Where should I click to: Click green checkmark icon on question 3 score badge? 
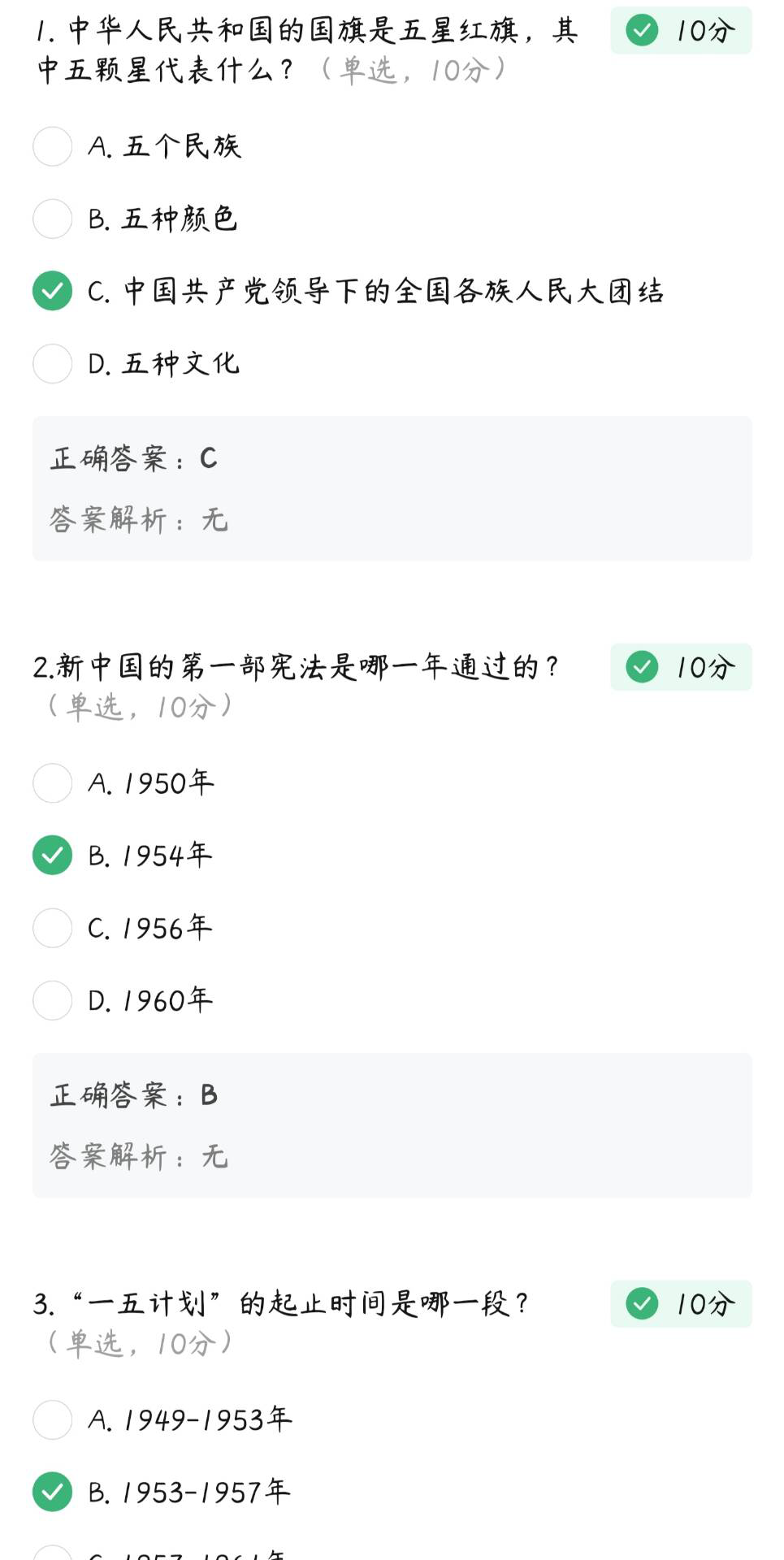[642, 1304]
